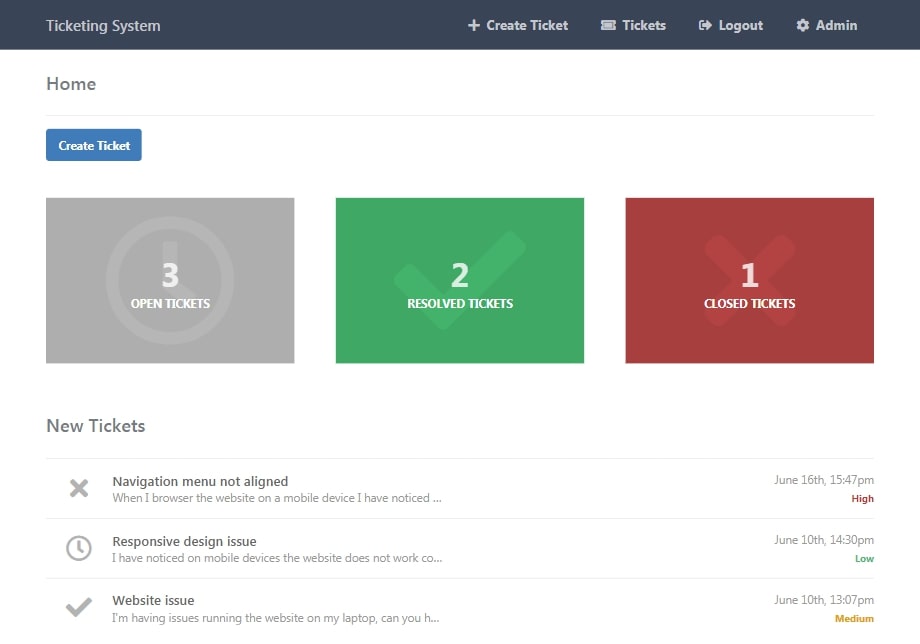Click the High priority label

pyautogui.click(x=862, y=499)
